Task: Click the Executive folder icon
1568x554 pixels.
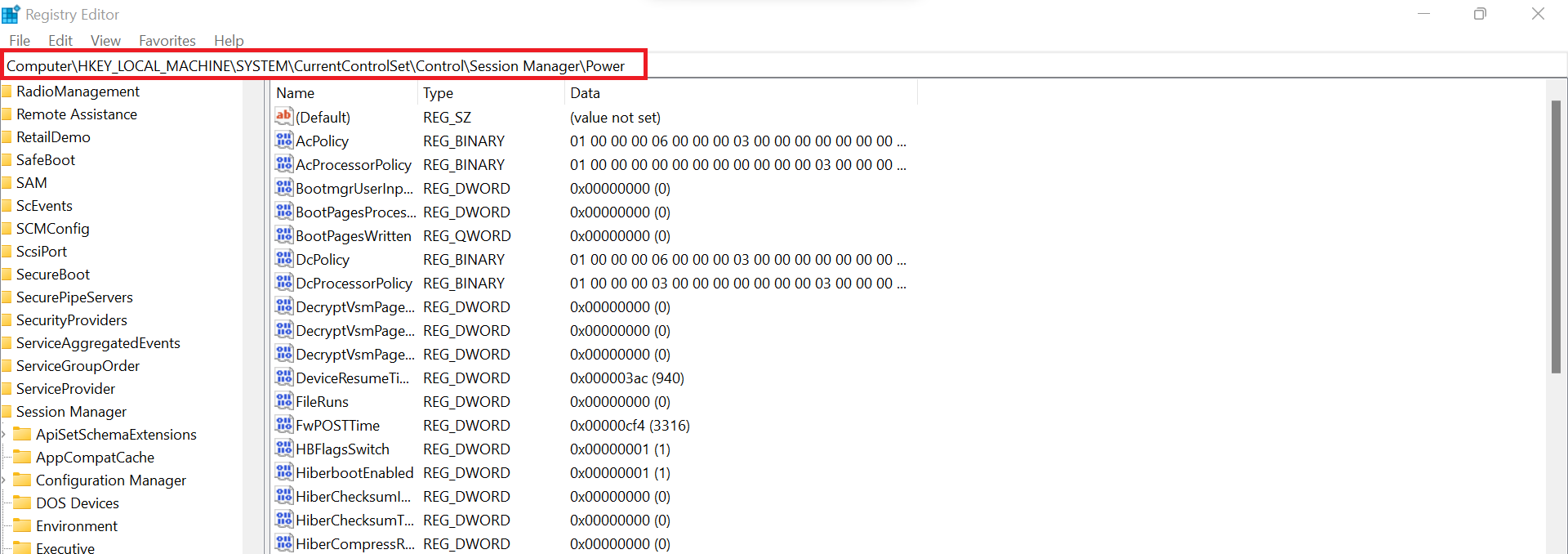Action: (22, 547)
